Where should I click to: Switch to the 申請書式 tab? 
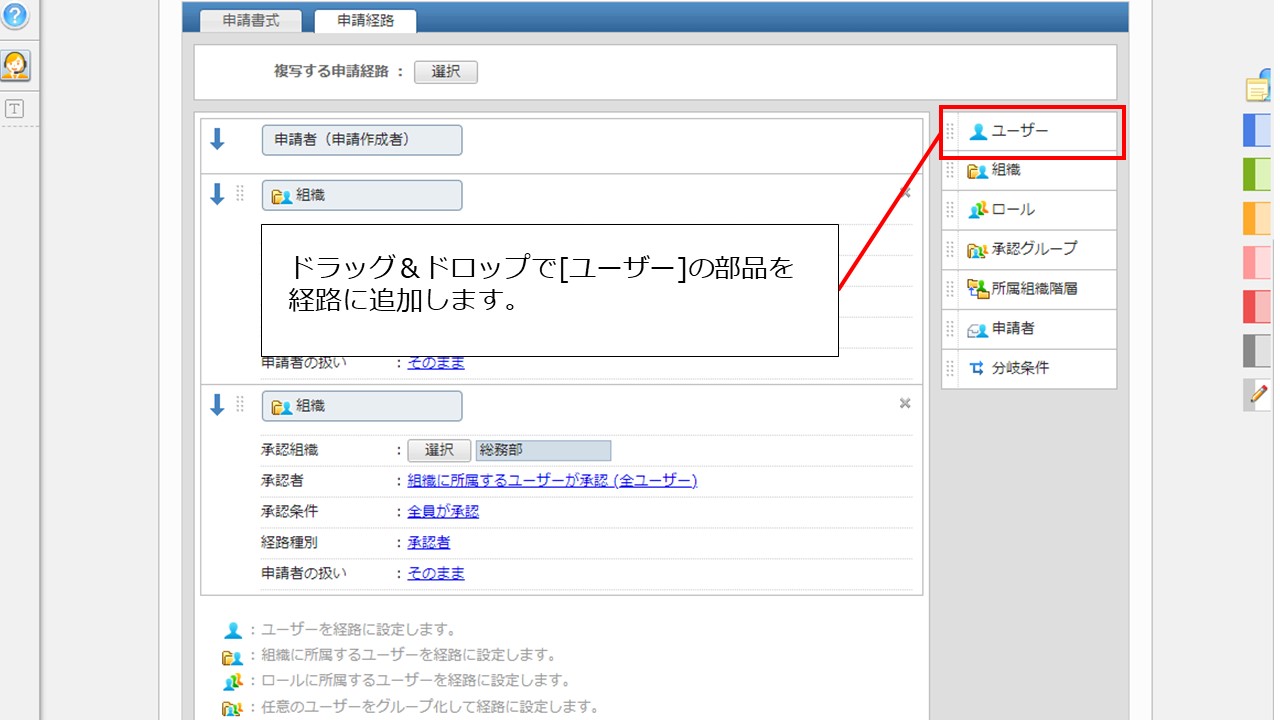pyautogui.click(x=253, y=20)
